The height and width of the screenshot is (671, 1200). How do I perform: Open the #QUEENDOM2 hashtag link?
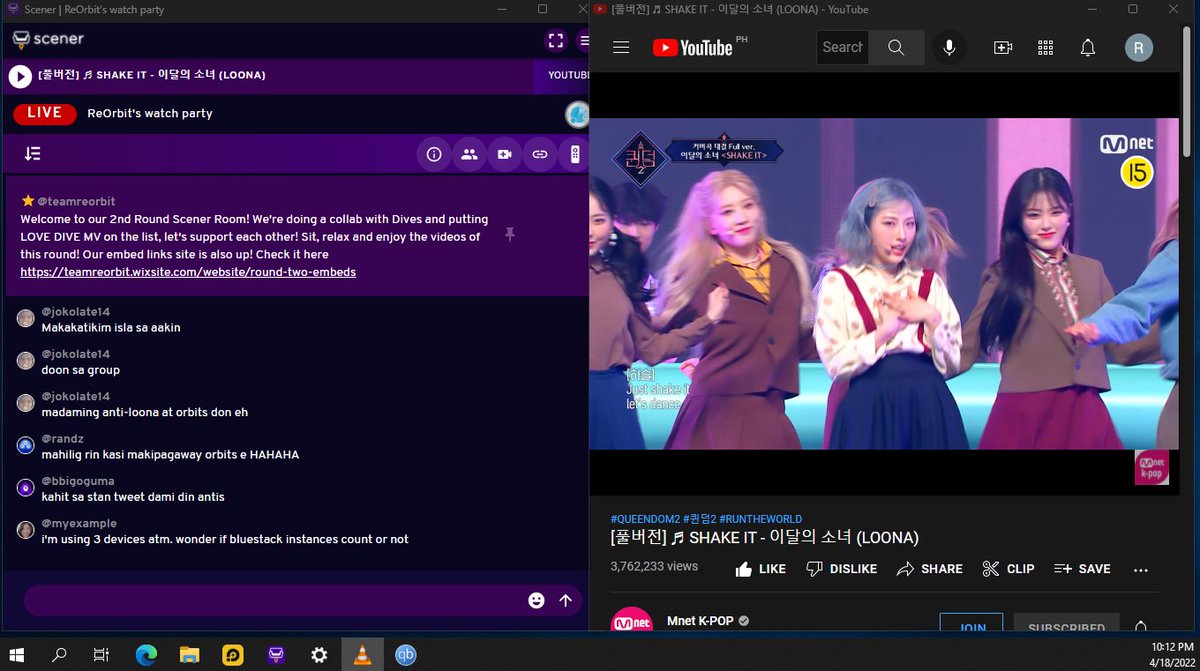point(645,519)
